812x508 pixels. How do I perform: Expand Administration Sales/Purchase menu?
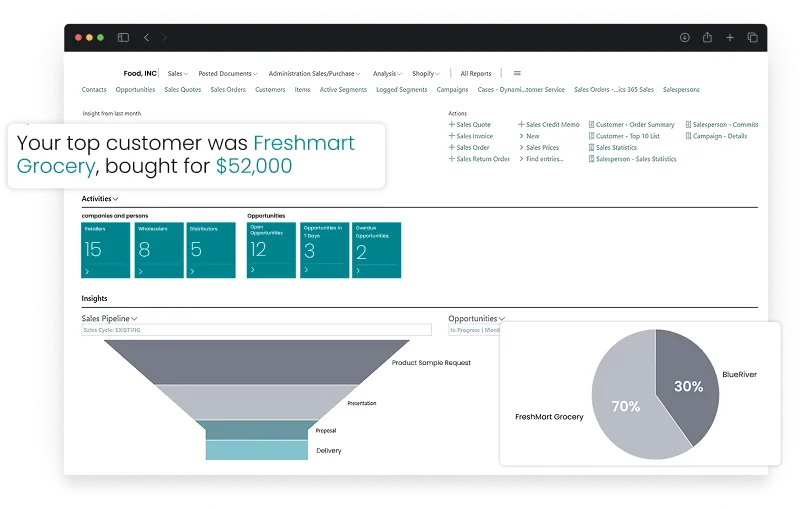click(x=314, y=74)
